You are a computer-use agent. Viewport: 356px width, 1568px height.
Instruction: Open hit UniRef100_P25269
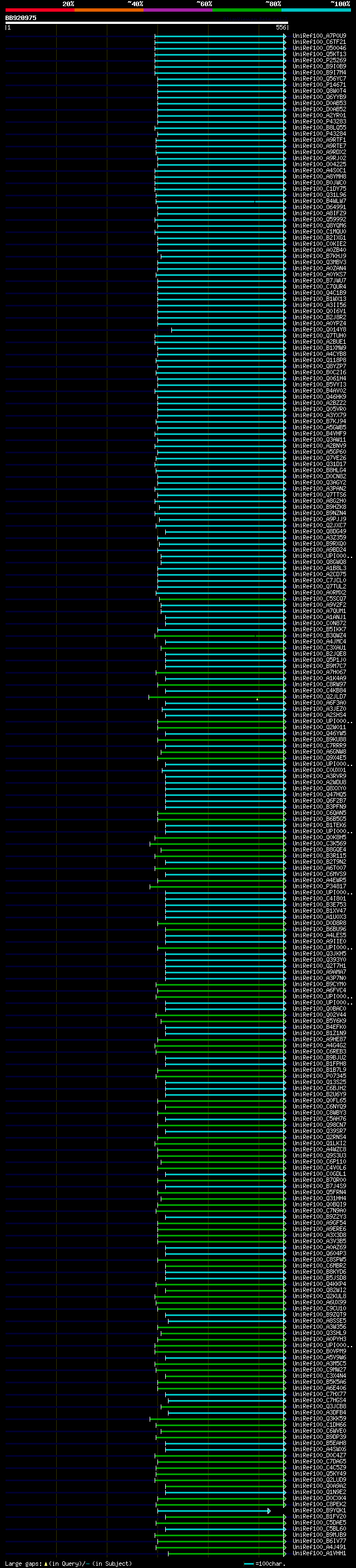tap(319, 60)
